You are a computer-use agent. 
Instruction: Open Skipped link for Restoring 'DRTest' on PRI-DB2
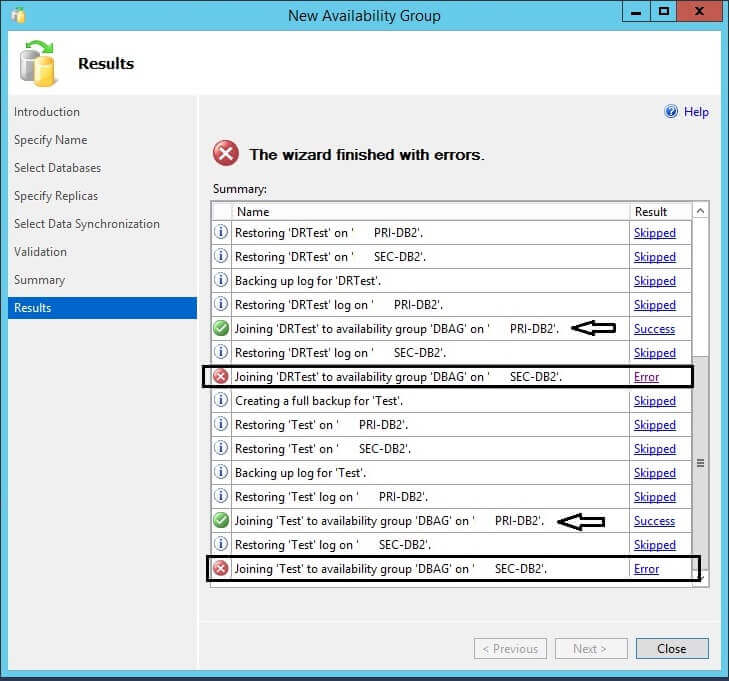(655, 233)
